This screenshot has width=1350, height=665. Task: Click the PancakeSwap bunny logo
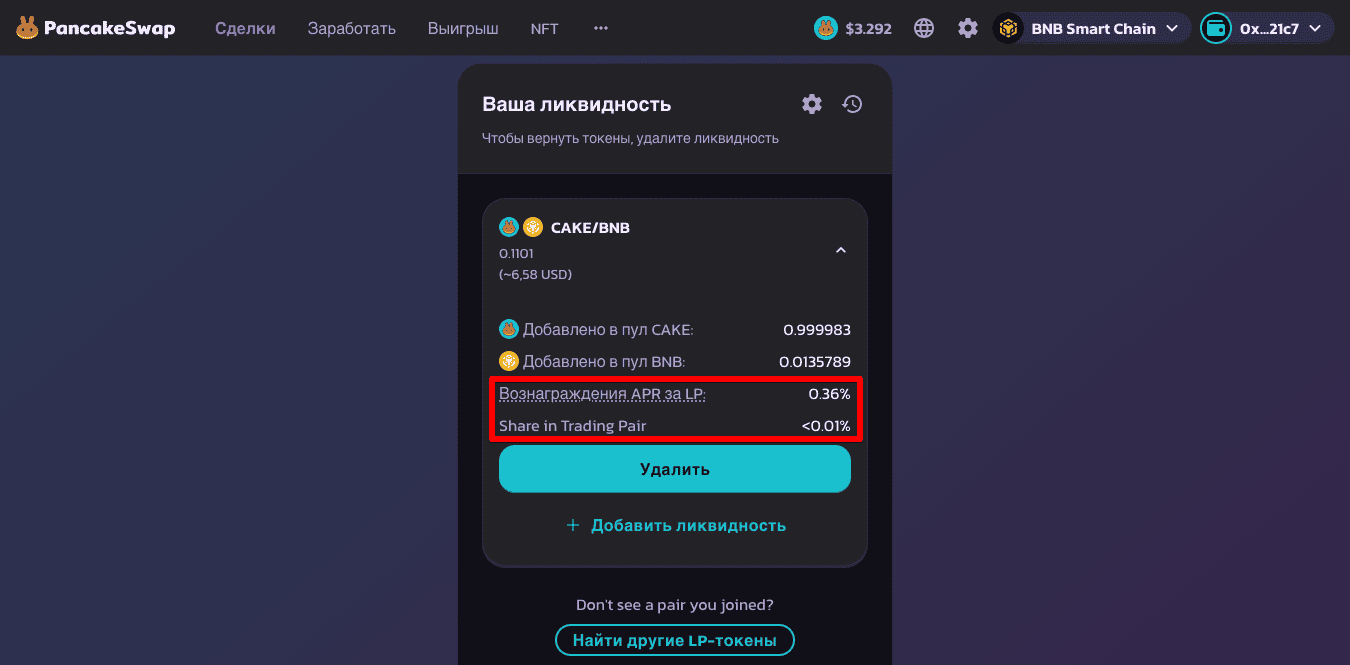pos(27,28)
